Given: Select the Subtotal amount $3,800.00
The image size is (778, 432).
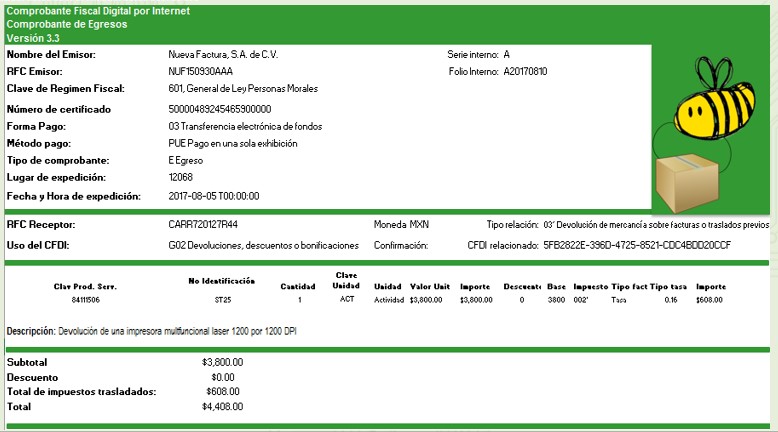Looking at the screenshot, I should pyautogui.click(x=224, y=362).
